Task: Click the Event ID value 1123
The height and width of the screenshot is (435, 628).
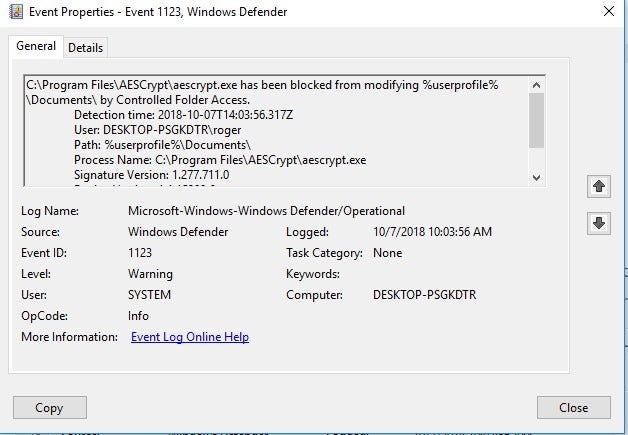Action: pyautogui.click(x=140, y=253)
